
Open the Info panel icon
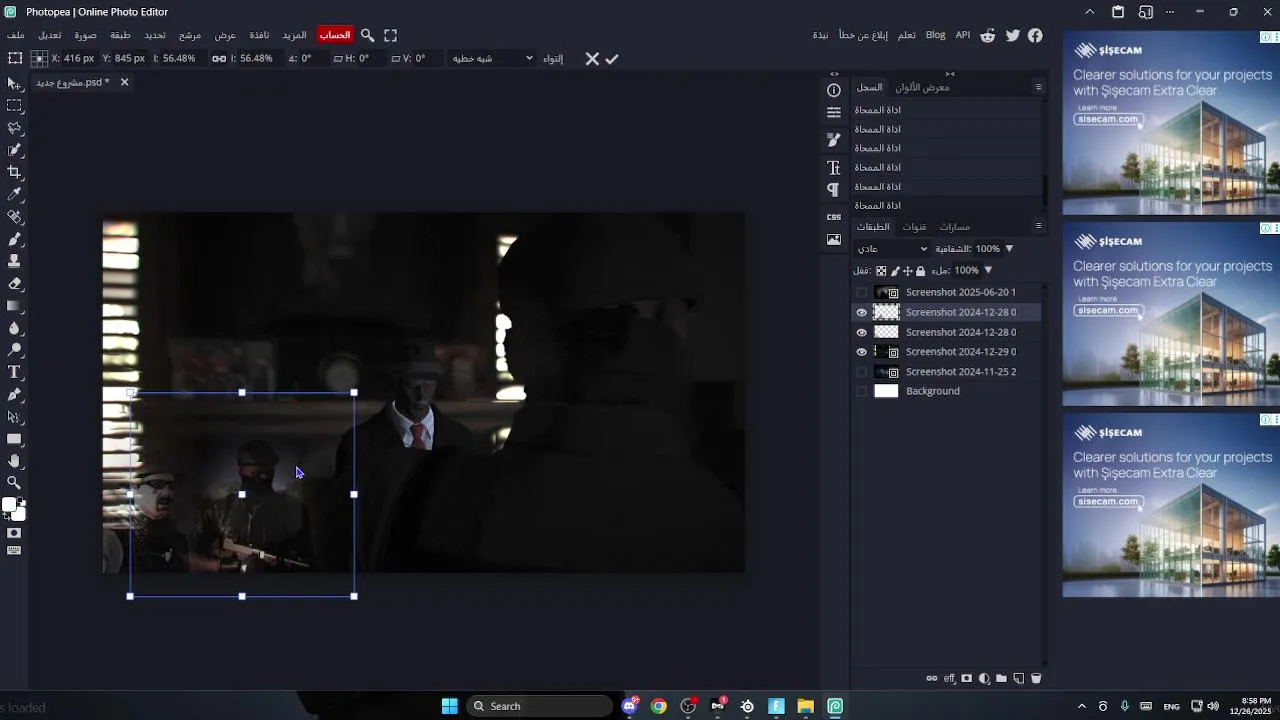point(834,90)
